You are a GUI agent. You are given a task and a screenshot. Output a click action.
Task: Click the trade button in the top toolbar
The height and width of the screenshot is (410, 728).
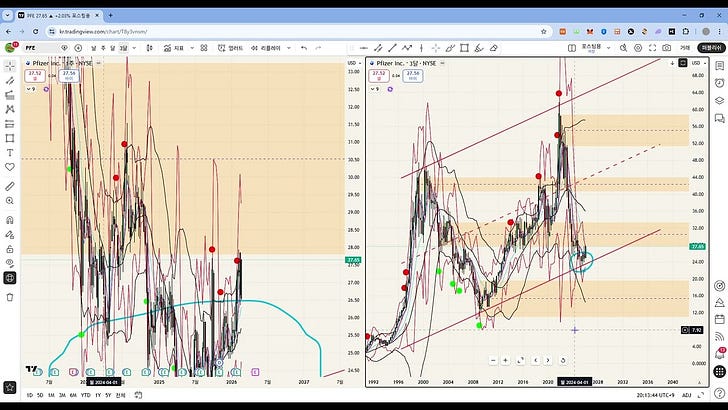685,48
